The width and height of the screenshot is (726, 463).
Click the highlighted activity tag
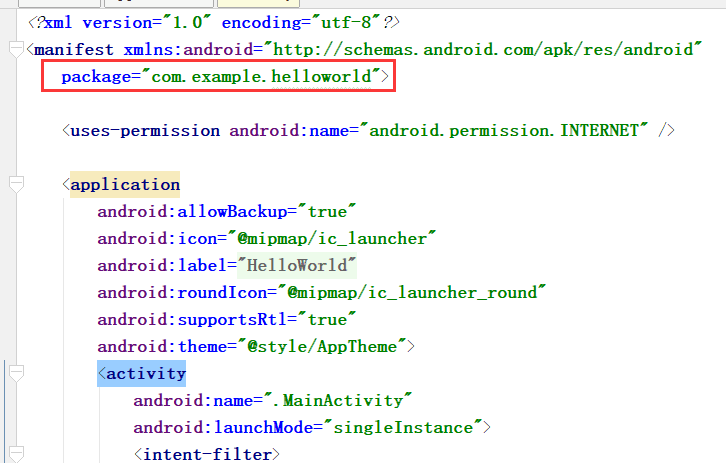pos(142,374)
